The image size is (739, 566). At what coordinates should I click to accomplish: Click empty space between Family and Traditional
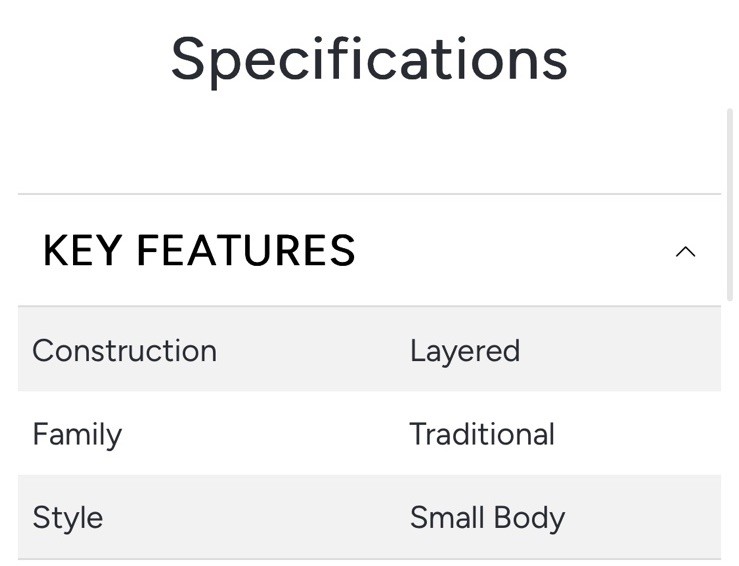point(265,434)
